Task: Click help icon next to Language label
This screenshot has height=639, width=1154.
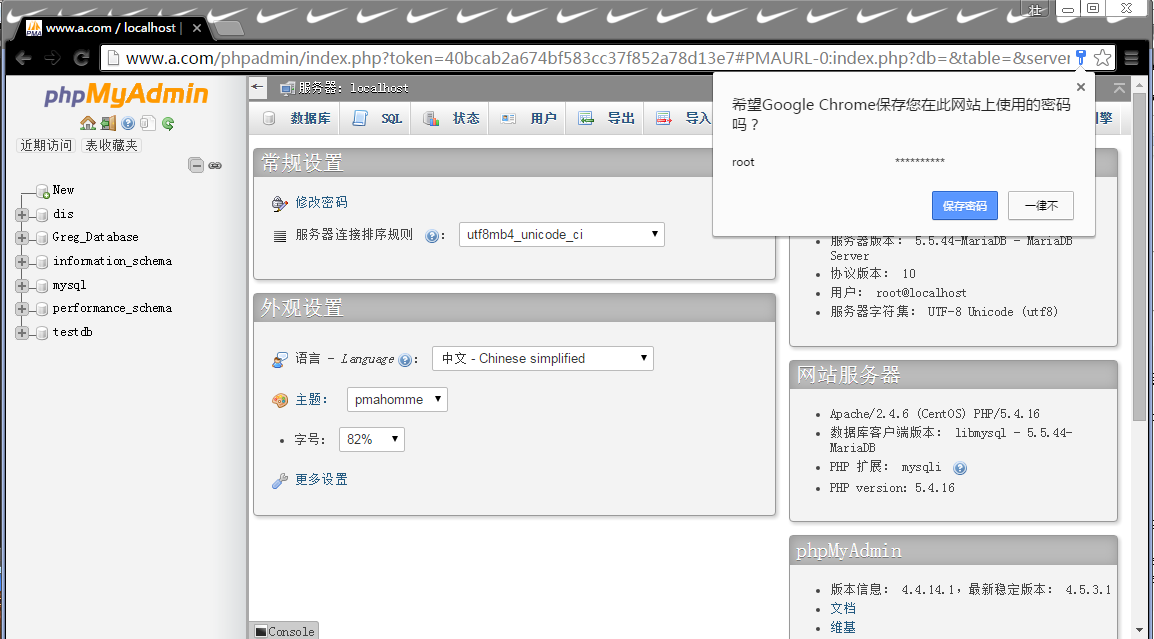Action: tap(405, 360)
